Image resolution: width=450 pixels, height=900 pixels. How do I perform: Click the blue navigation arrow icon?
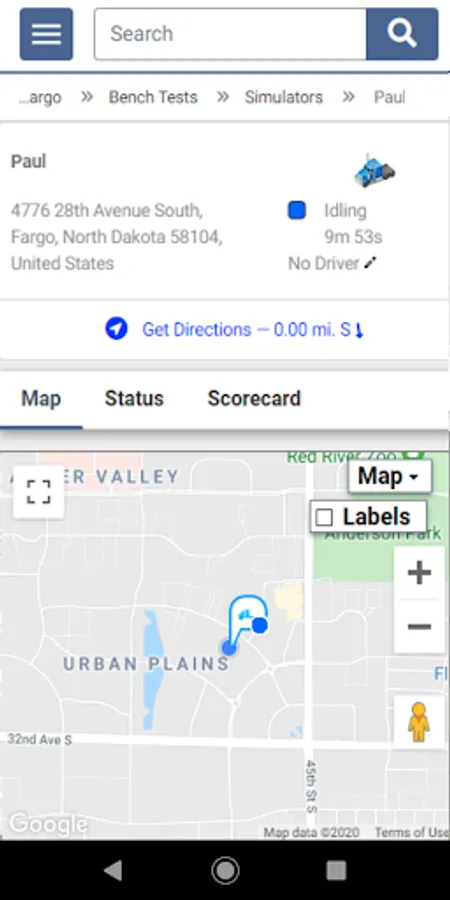click(116, 329)
